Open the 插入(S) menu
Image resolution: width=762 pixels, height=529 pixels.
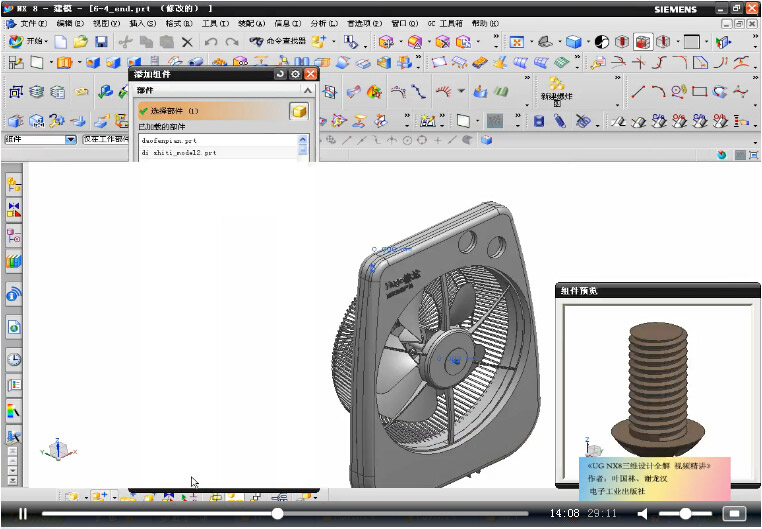[x=142, y=23]
